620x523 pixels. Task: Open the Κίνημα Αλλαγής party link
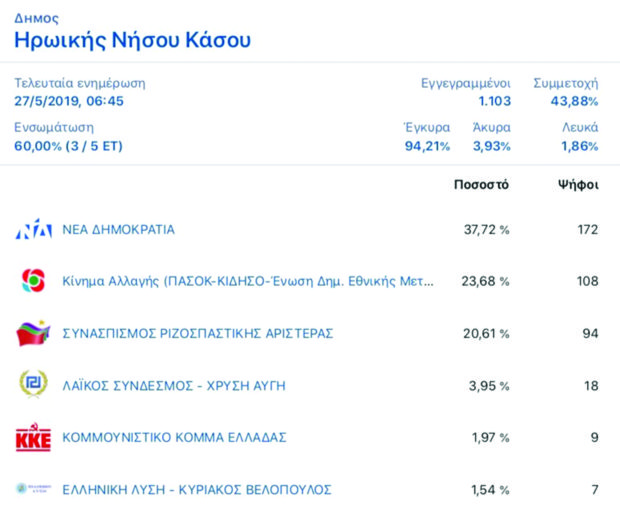pyautogui.click(x=248, y=282)
